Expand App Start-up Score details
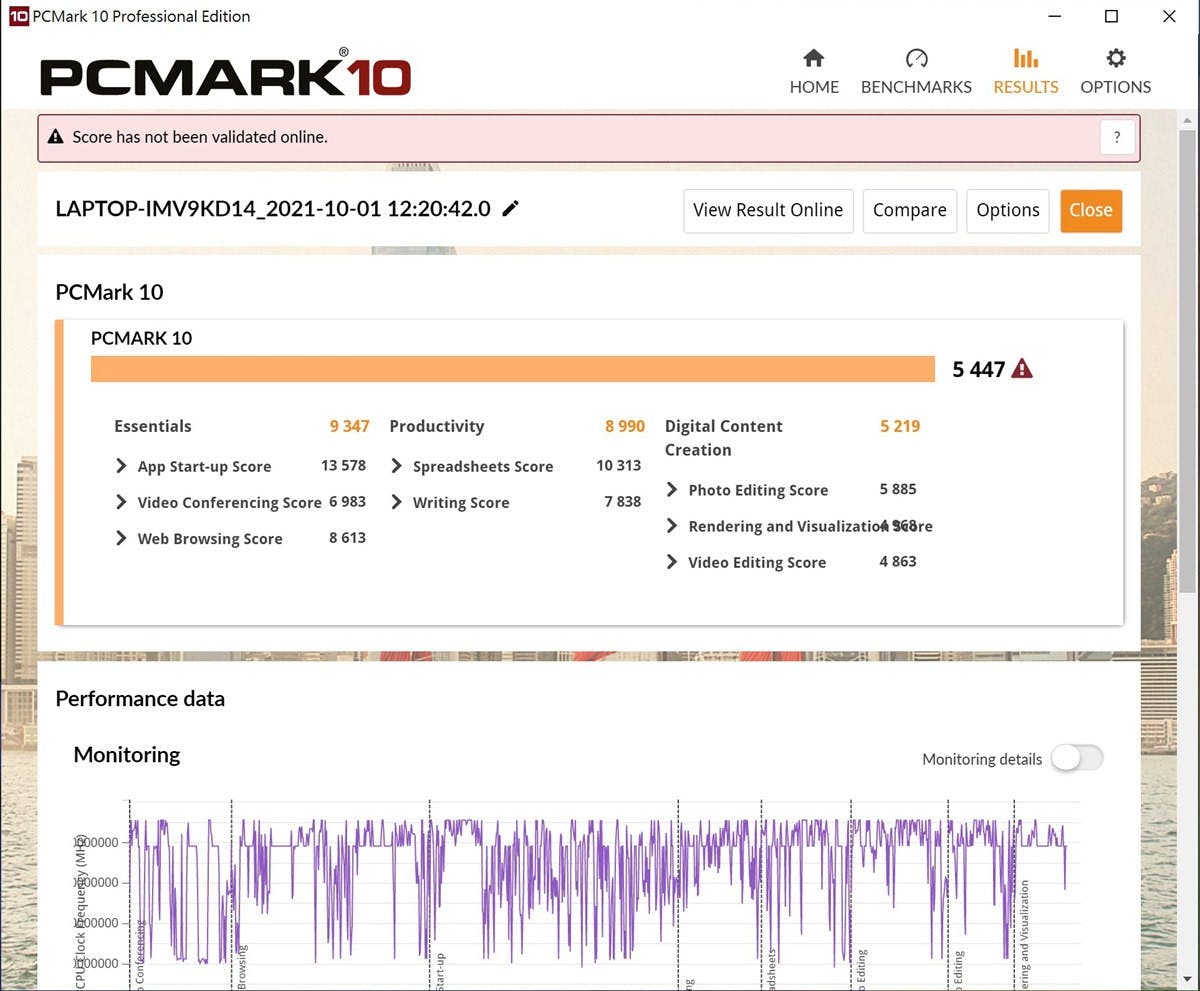Screen dimensions: 1200x991 pyautogui.click(x=121, y=466)
